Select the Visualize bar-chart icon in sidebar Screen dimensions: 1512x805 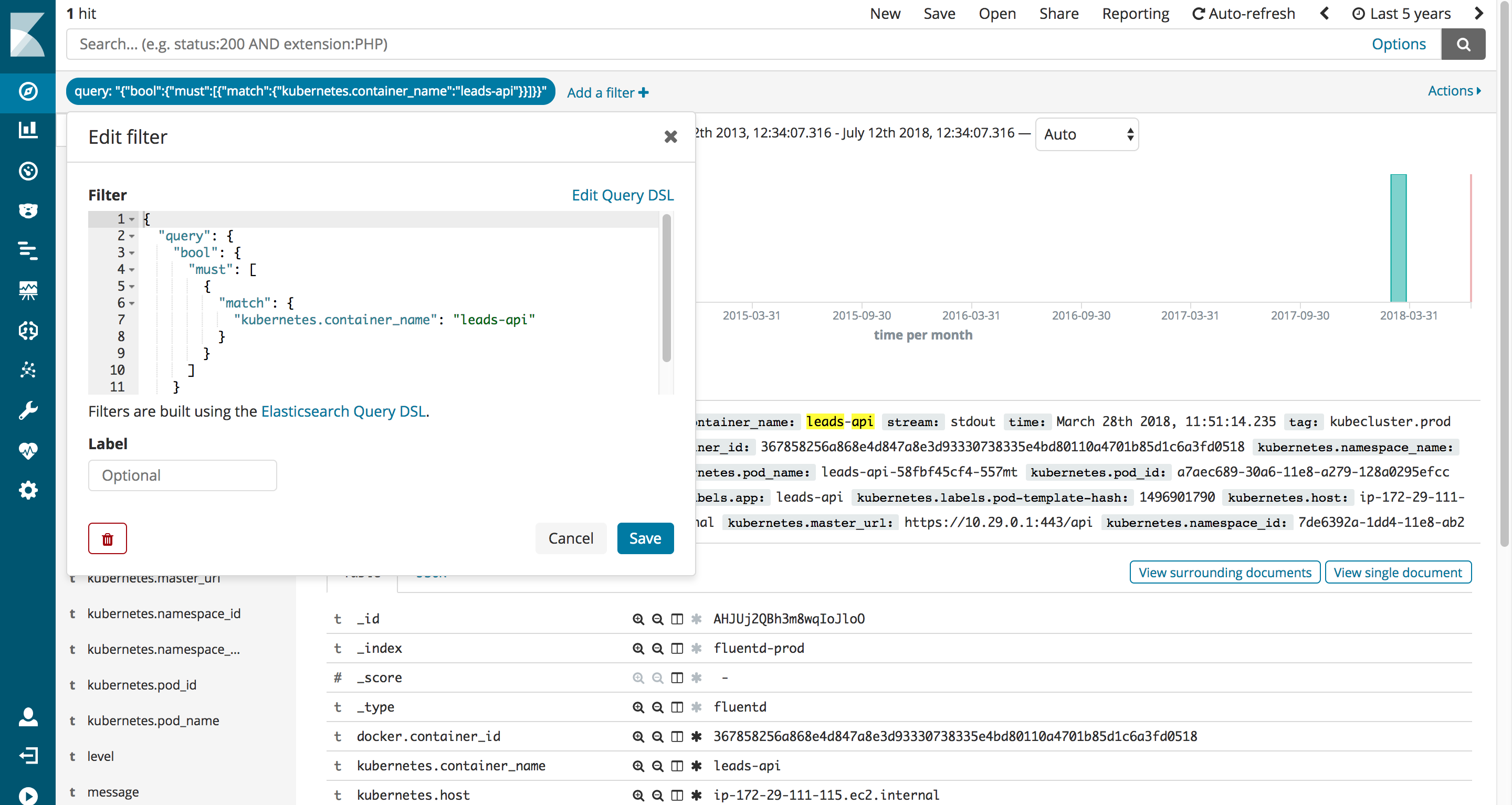(28, 130)
